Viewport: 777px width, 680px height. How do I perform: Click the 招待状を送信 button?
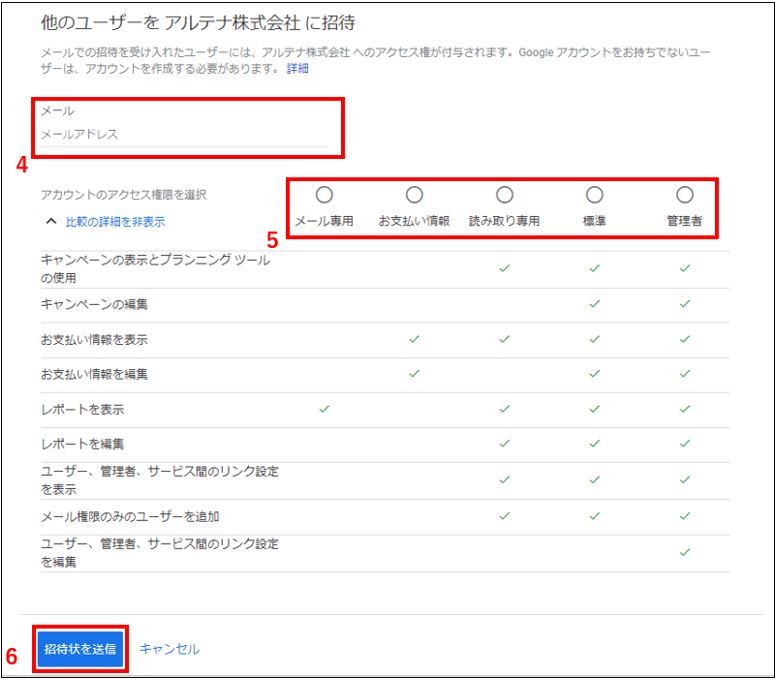pyautogui.click(x=80, y=649)
